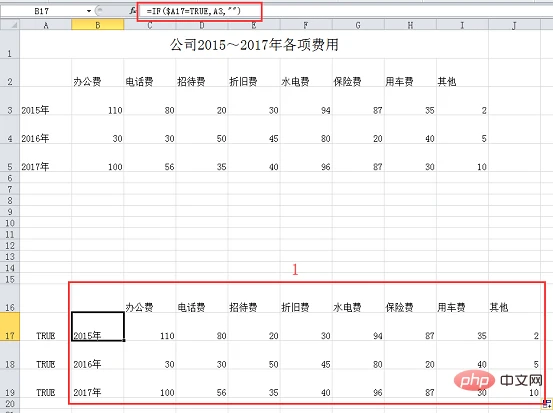Select cell A5 containing 2017年
Image resolution: width=553 pixels, height=413 pixels.
click(45, 158)
